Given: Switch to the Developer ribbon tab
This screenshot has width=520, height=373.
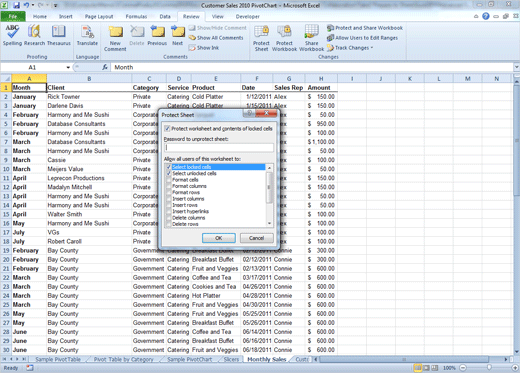Looking at the screenshot, I should pos(247,16).
